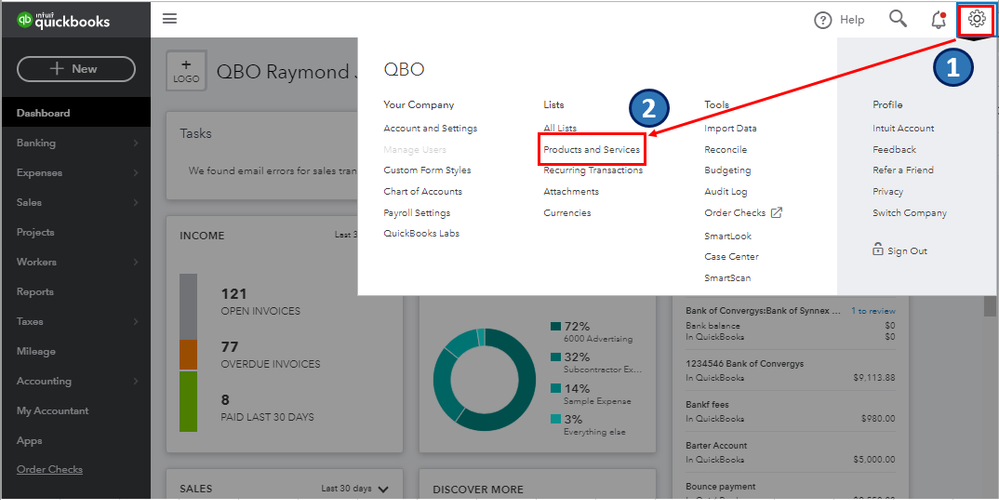Open QuickBooks Labs
The width and height of the screenshot is (999, 500).
pos(421,233)
